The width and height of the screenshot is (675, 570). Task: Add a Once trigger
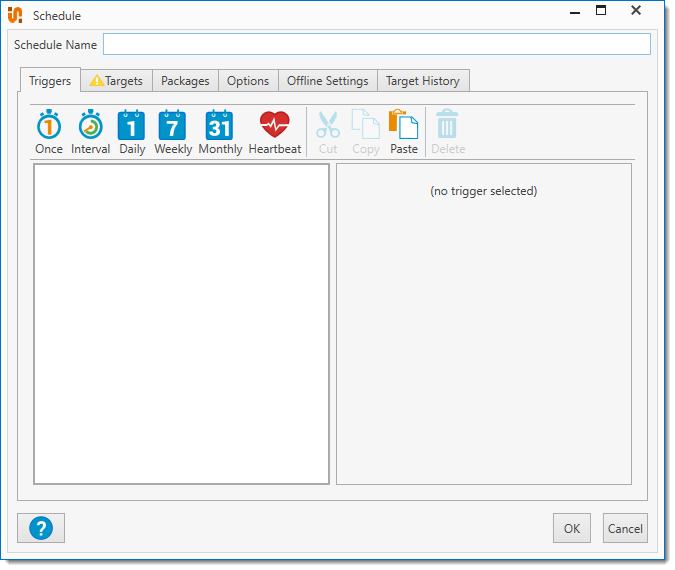pyautogui.click(x=49, y=132)
